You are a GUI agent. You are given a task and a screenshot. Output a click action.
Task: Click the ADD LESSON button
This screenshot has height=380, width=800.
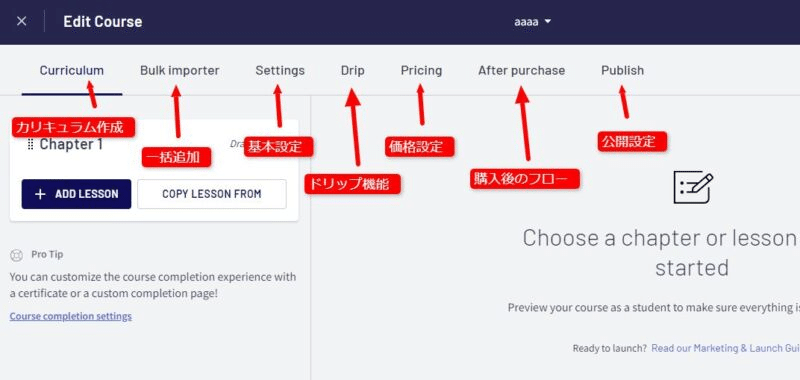coord(76,194)
